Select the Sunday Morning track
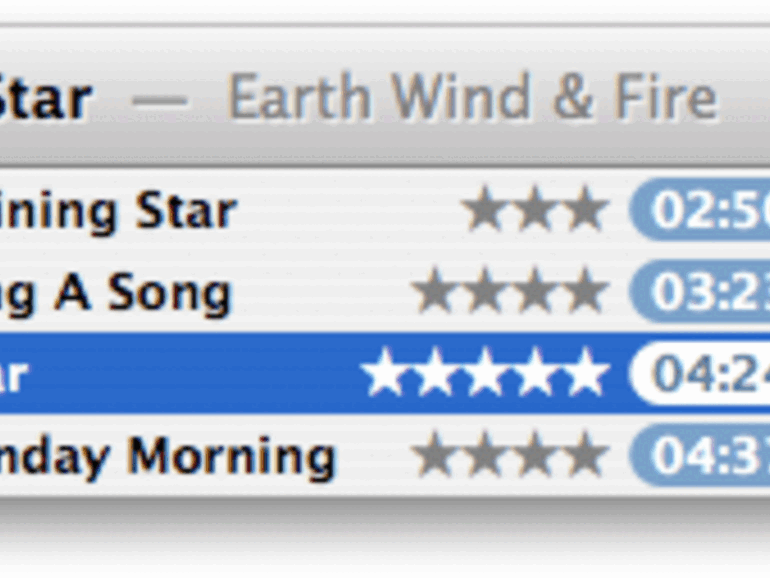This screenshot has height=578, width=770. pos(385,455)
